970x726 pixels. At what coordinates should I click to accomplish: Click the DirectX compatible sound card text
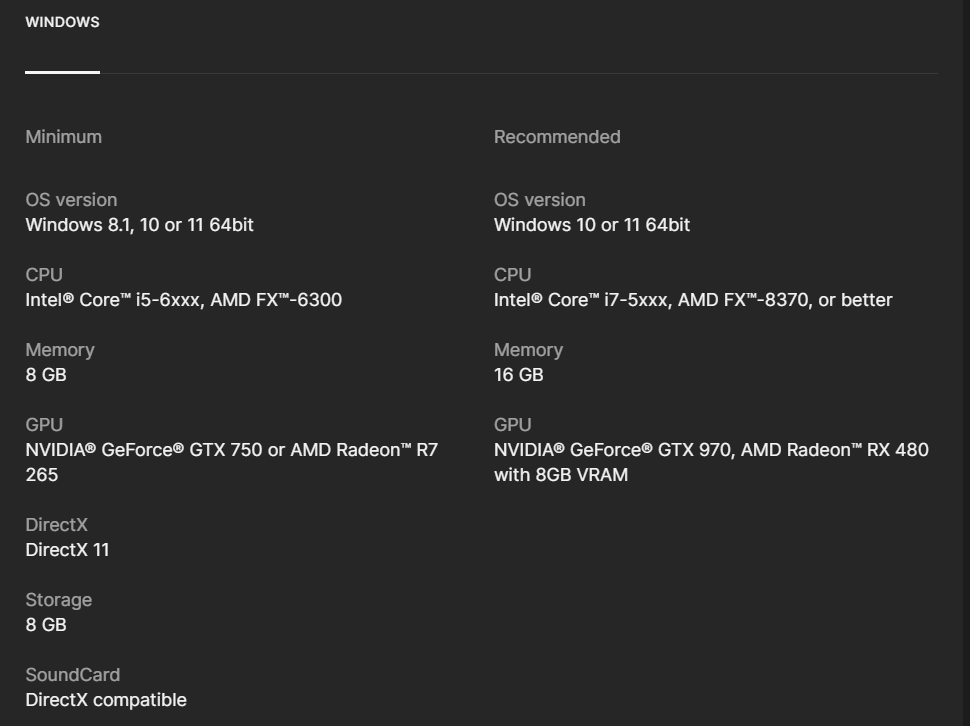[x=105, y=700]
